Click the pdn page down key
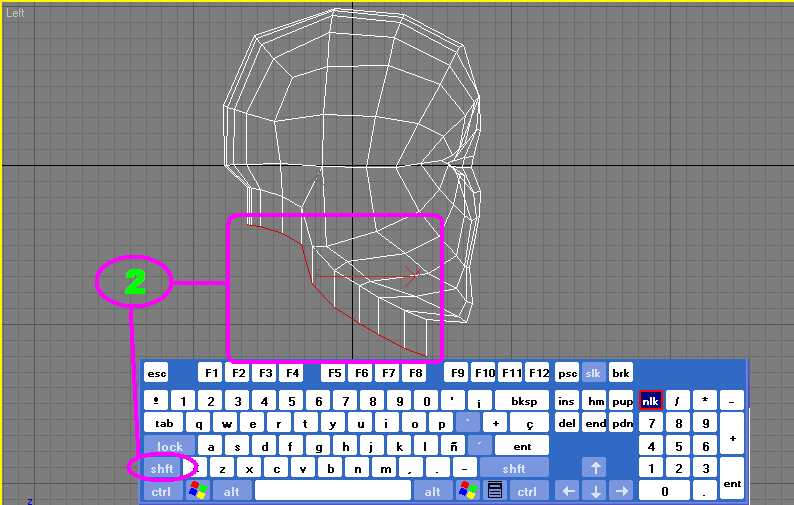Image resolution: width=794 pixels, height=505 pixels. 622,423
